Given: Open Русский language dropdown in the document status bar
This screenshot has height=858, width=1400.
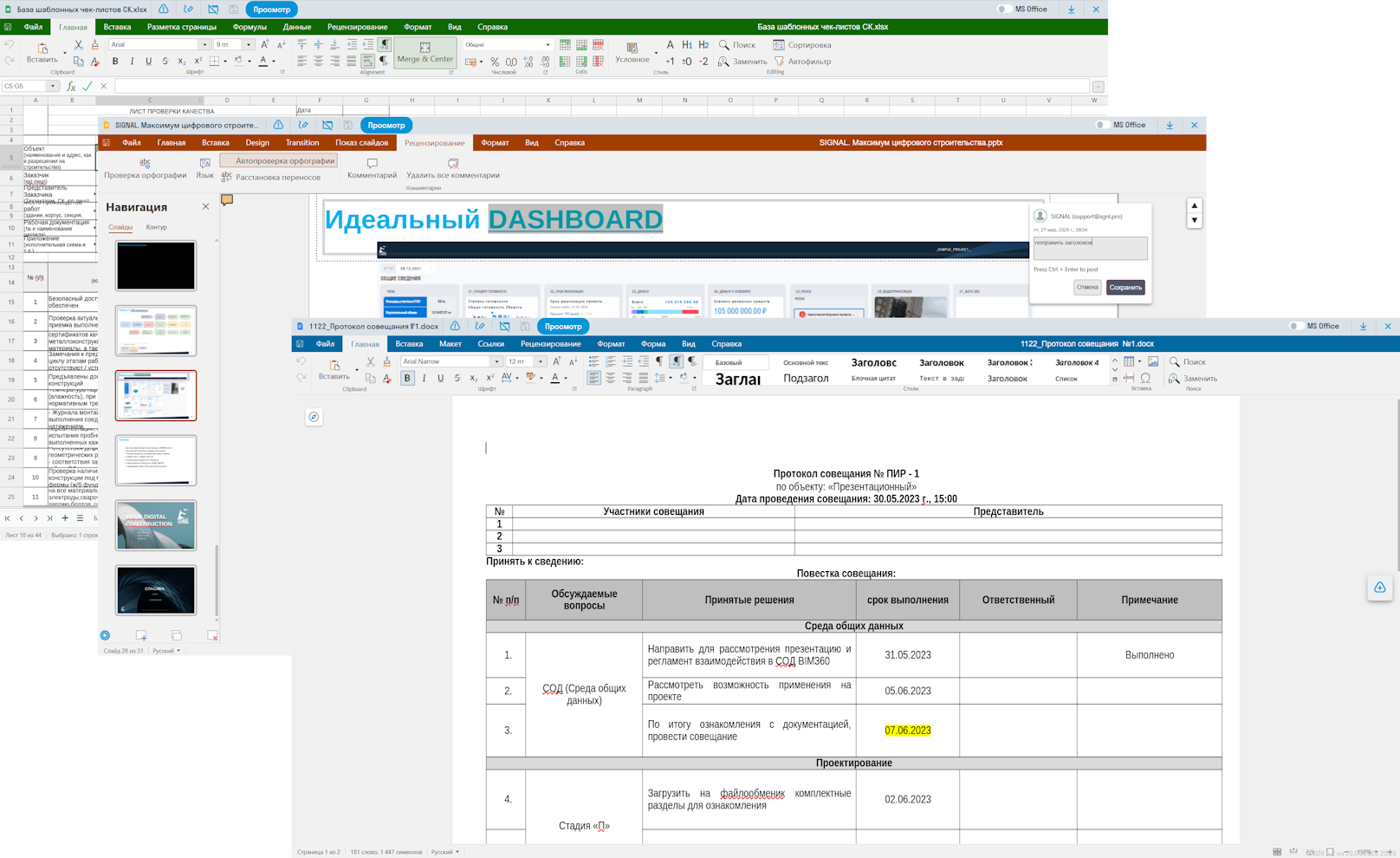Looking at the screenshot, I should [x=446, y=852].
